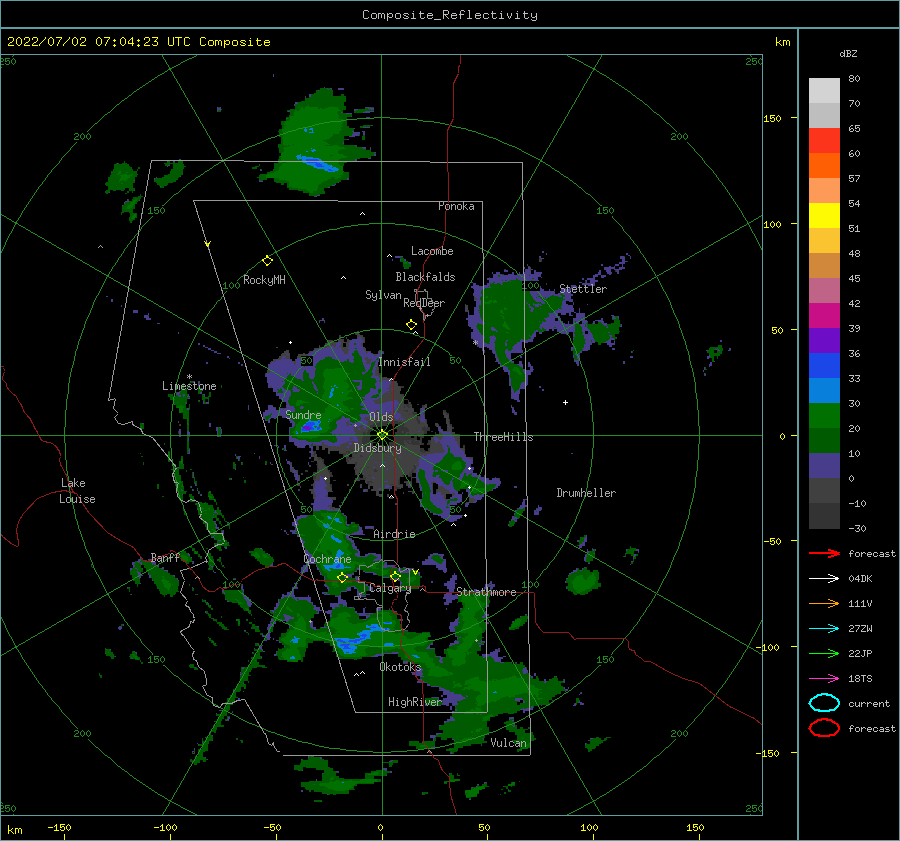
Task: Click the Stettler town label
Action: click(x=583, y=289)
